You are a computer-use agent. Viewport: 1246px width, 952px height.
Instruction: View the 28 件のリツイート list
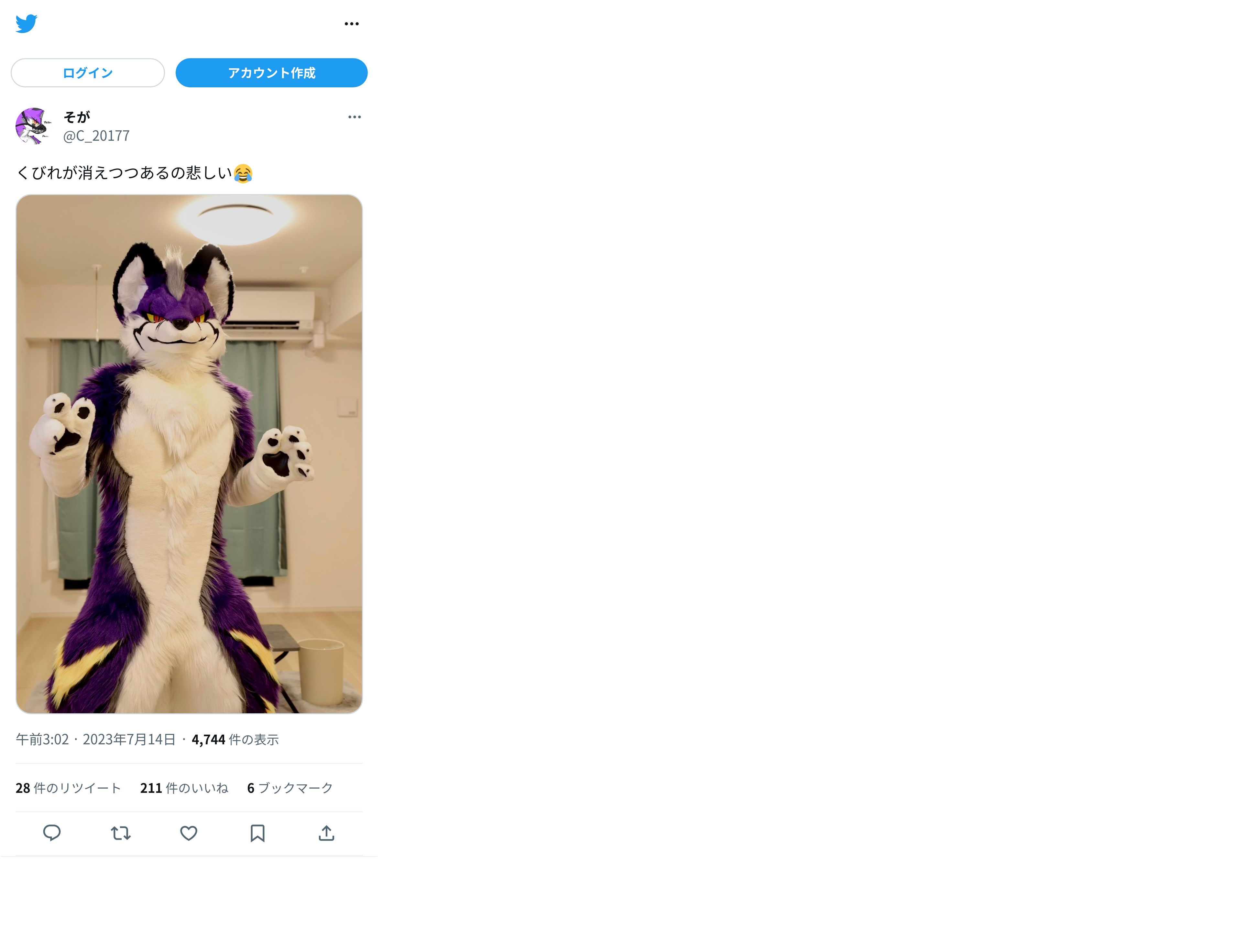(x=69, y=788)
